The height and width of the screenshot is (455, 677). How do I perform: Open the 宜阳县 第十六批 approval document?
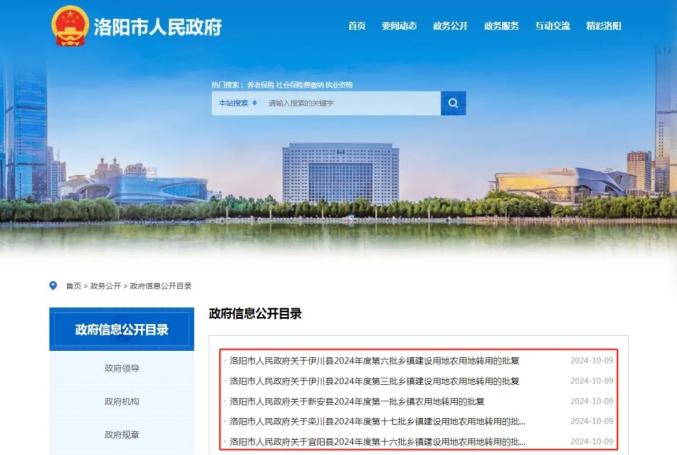coord(377,442)
